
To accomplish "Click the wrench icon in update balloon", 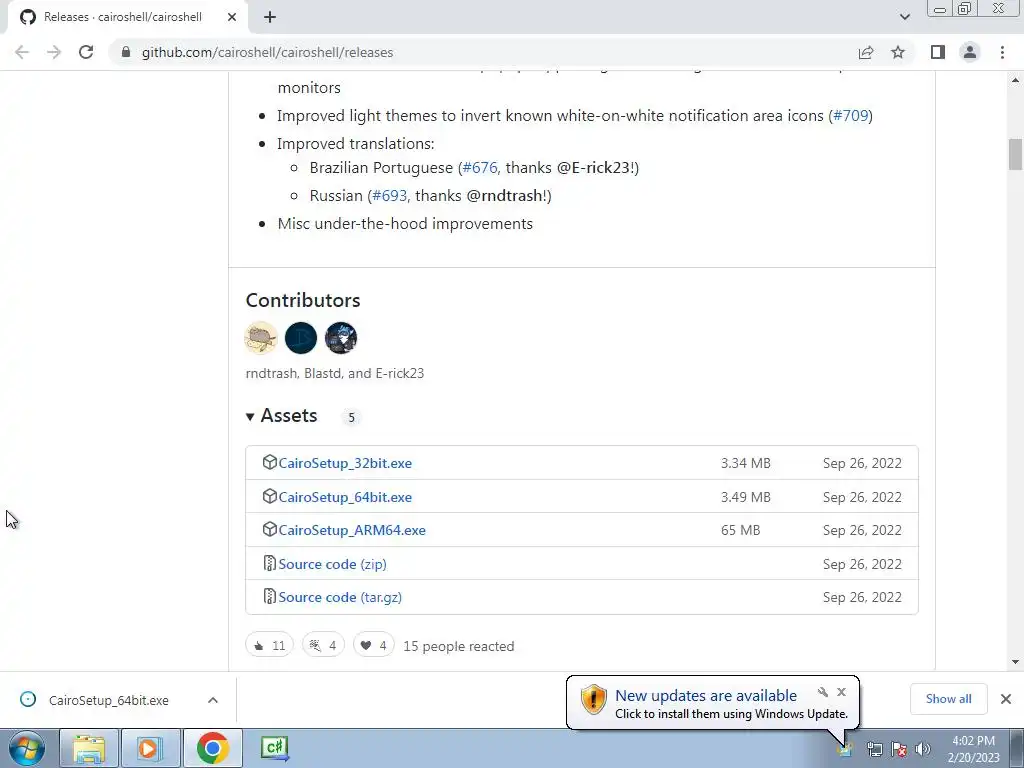I will pos(823,692).
